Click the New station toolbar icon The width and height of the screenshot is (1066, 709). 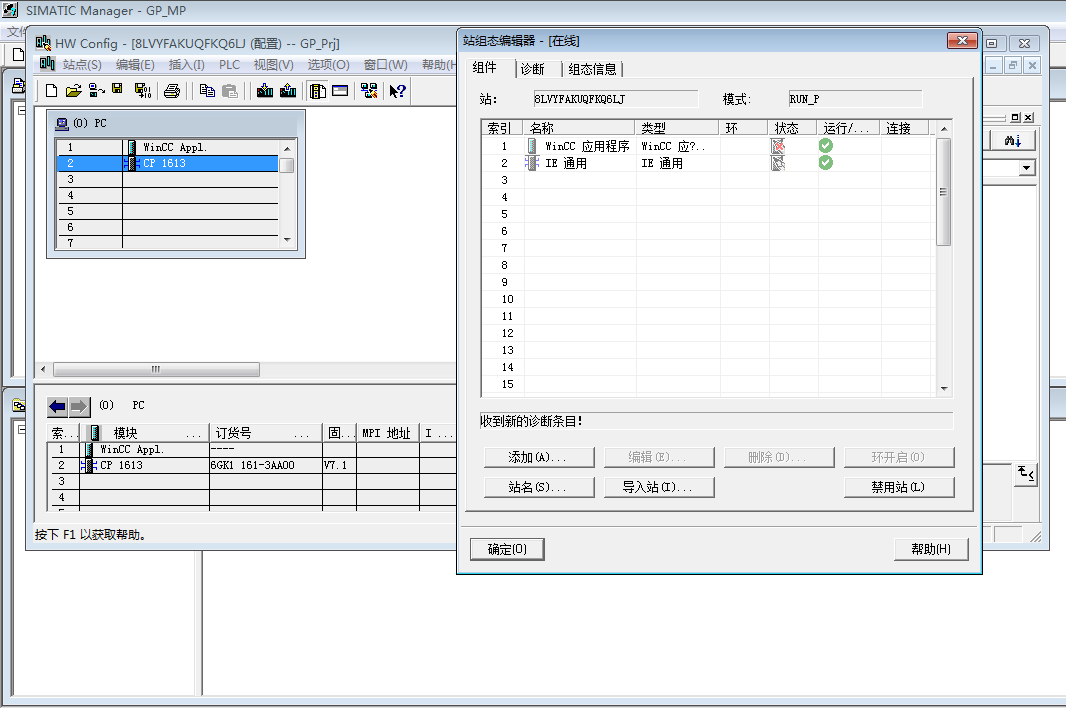pyautogui.click(x=51, y=90)
